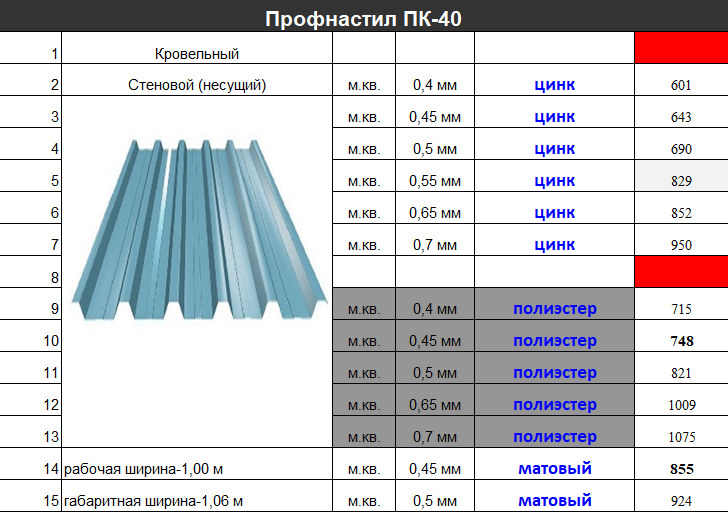Click 'матовый' in row 14
728x512 pixels.
[555, 468]
